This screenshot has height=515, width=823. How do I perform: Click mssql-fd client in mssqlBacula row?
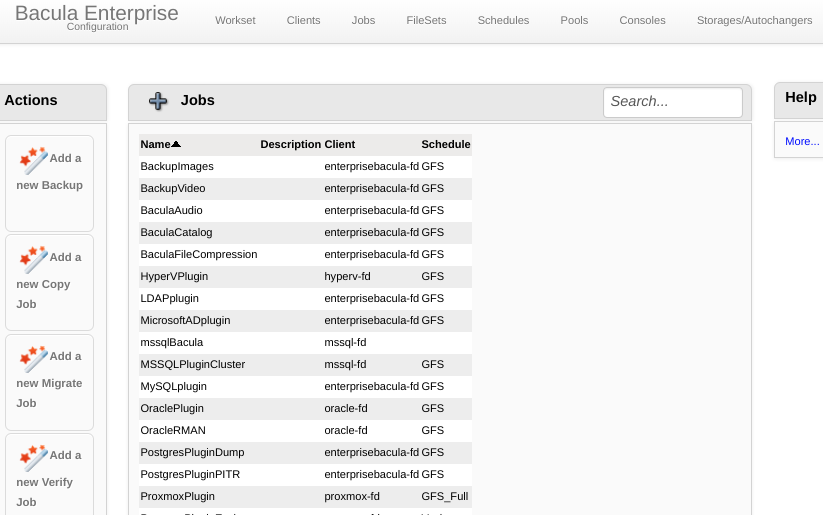345,343
